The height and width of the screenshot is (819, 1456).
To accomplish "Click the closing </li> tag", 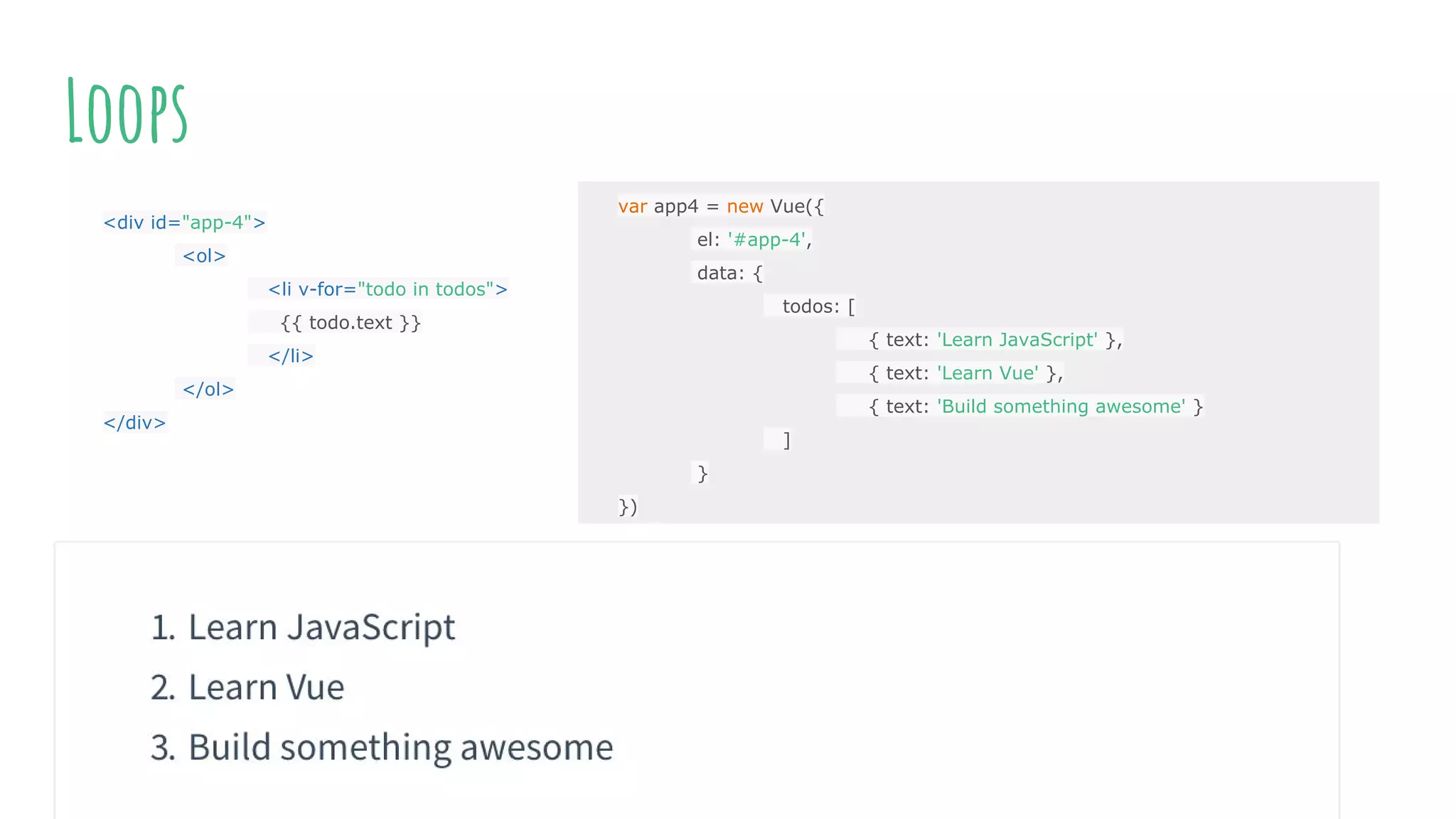I will click(x=291, y=356).
